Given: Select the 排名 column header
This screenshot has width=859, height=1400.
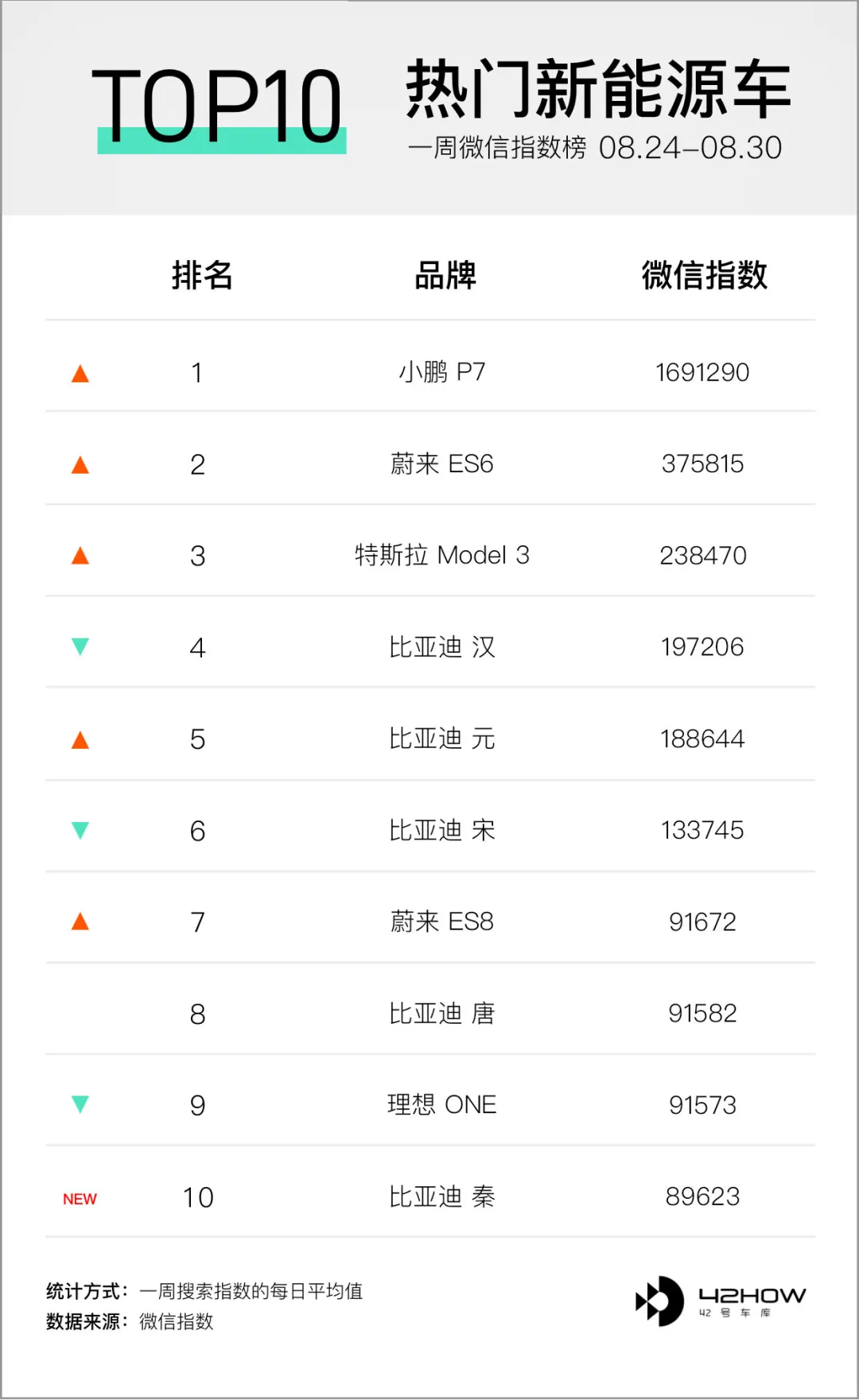Looking at the screenshot, I should coord(202,275).
